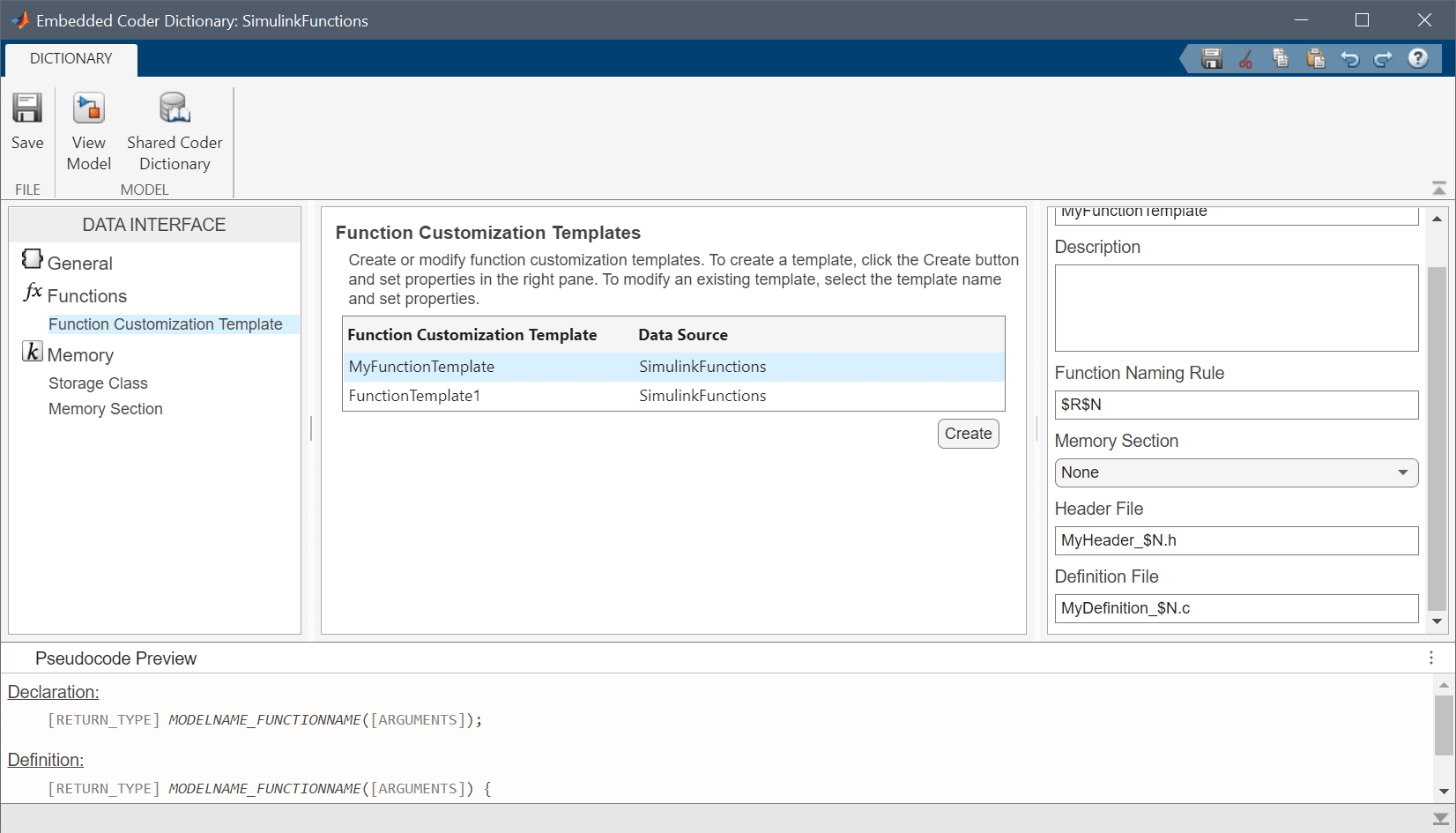Open Storage Class under Memory
The image size is (1456, 833).
pos(98,383)
